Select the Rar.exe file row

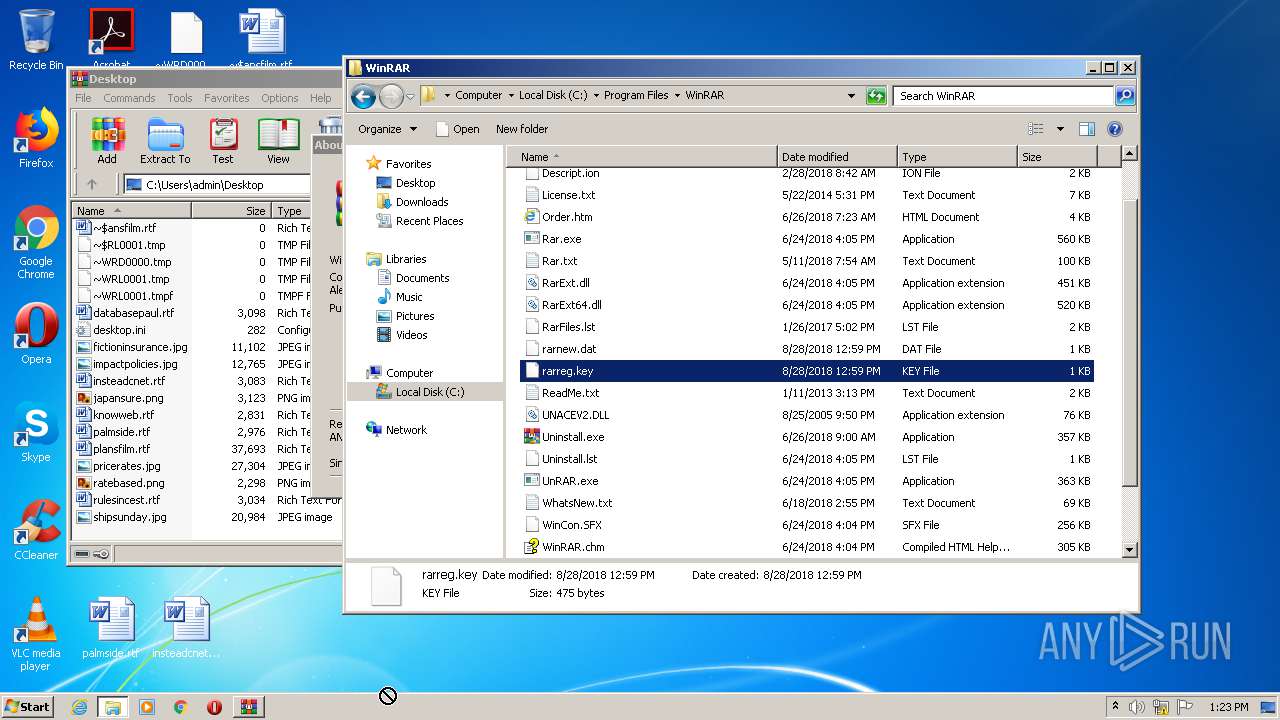808,239
